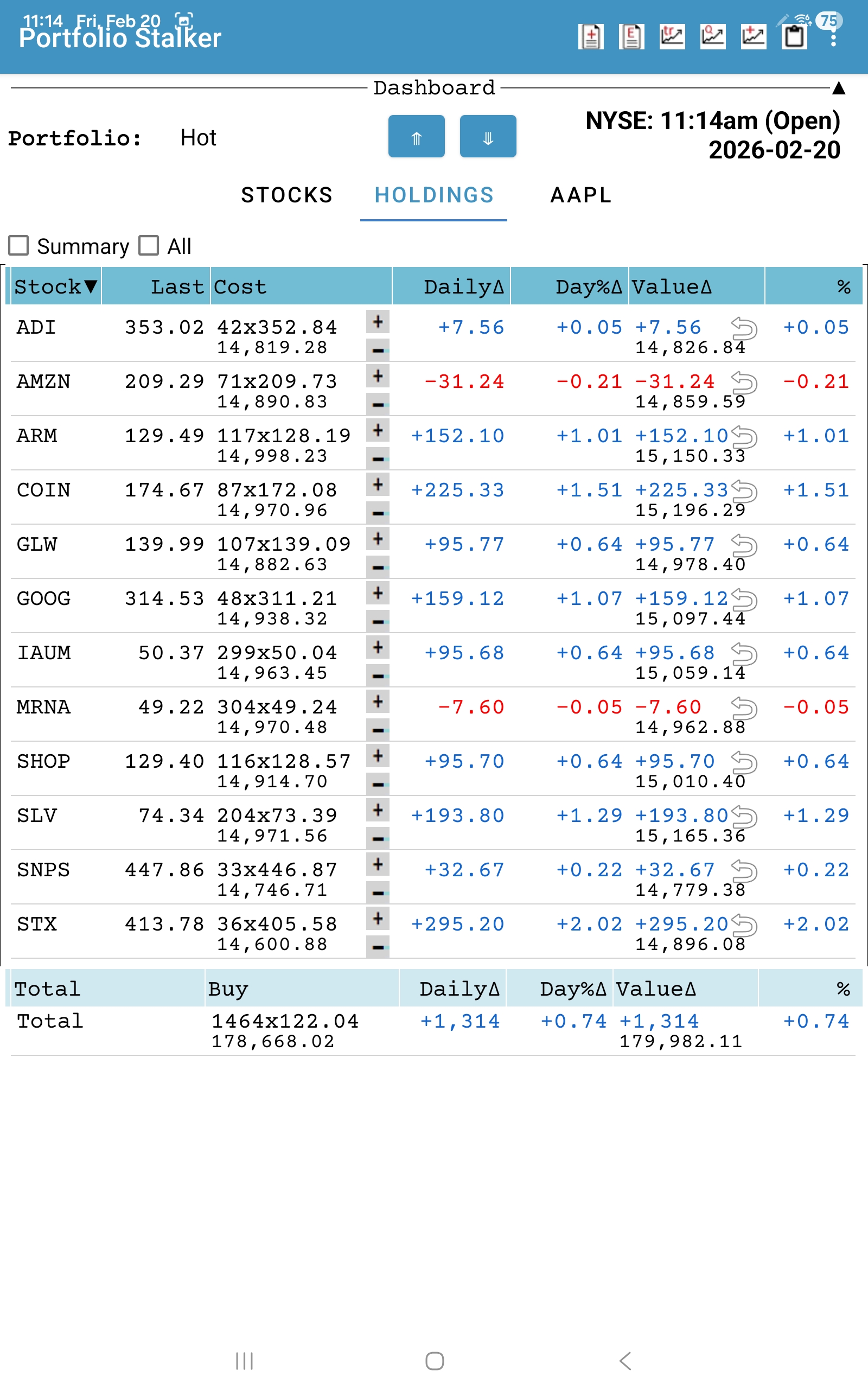The height and width of the screenshot is (1389, 868).
Task: Tap the Android back navigation button
Action: click(x=625, y=1360)
